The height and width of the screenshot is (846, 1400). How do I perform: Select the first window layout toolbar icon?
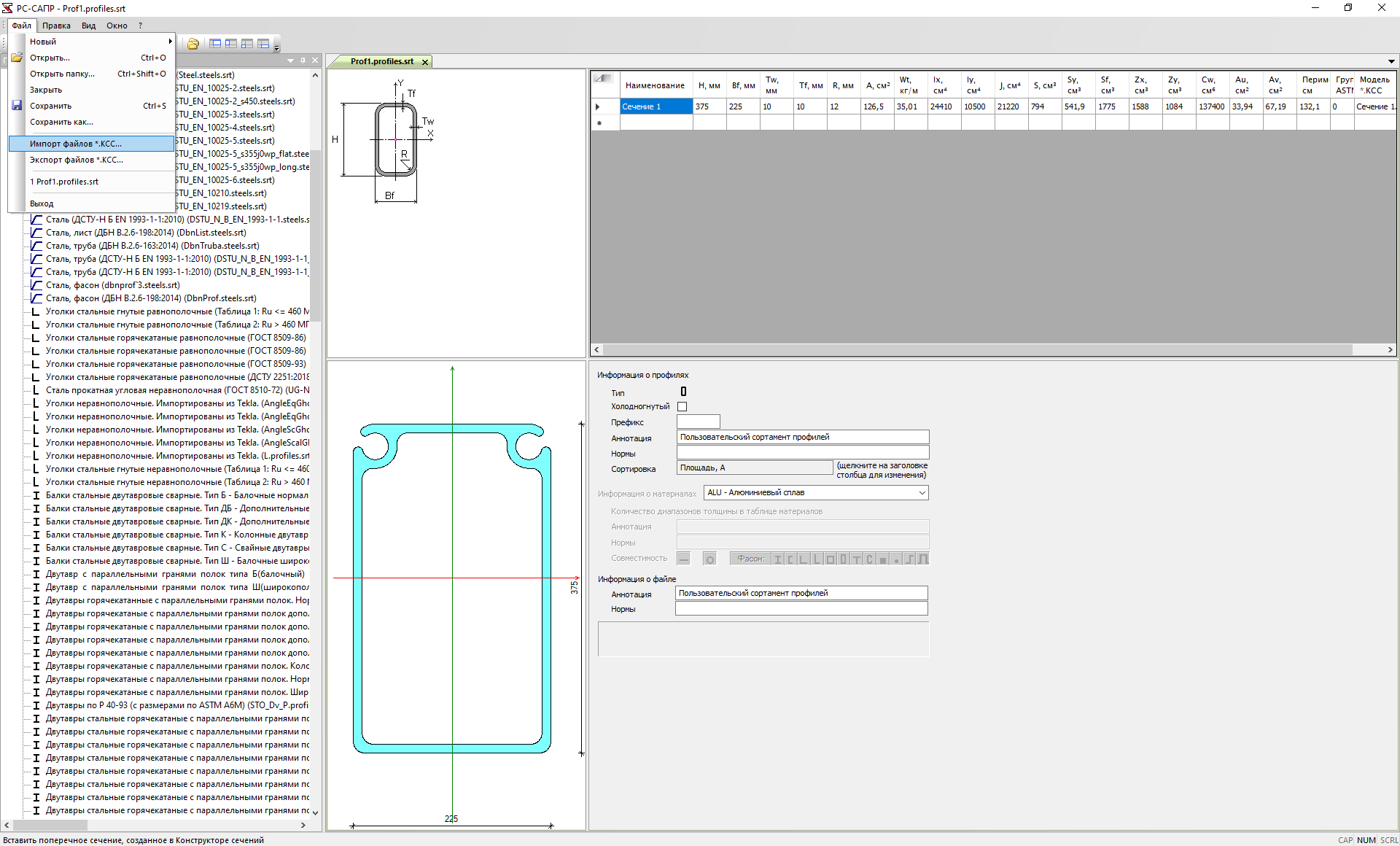click(215, 44)
